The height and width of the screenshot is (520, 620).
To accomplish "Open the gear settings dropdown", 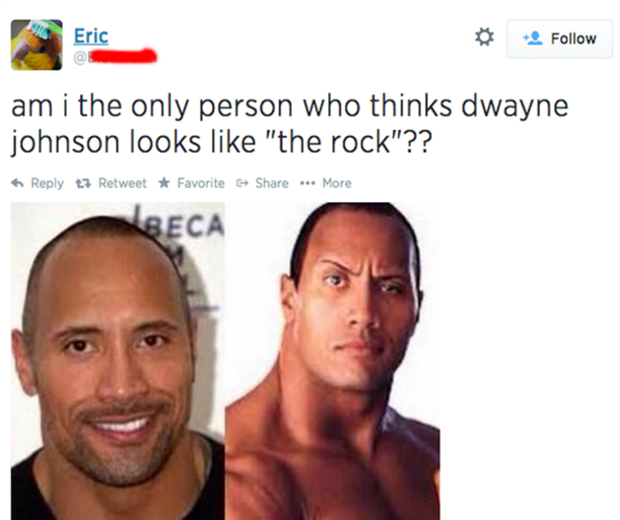I will (x=484, y=37).
